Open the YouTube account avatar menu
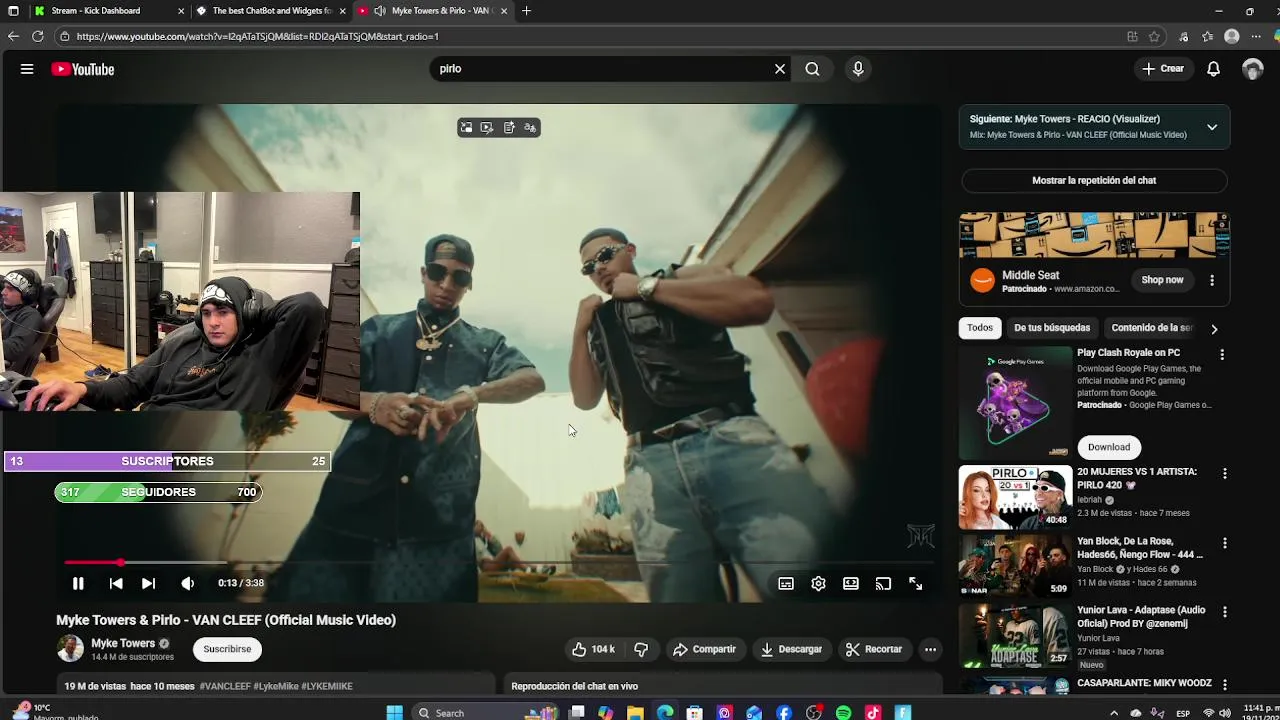1280x720 pixels. coord(1253,69)
